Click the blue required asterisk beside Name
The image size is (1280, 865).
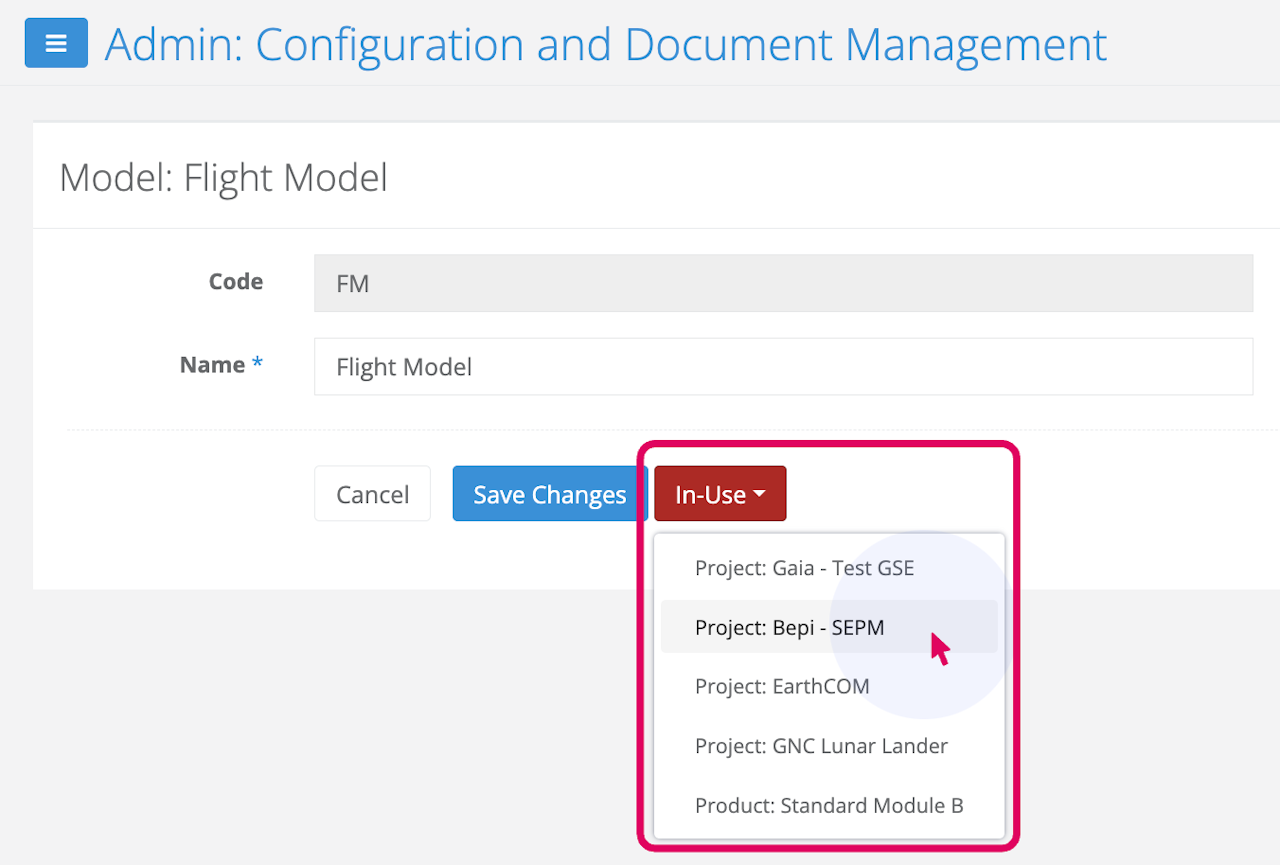(257, 365)
